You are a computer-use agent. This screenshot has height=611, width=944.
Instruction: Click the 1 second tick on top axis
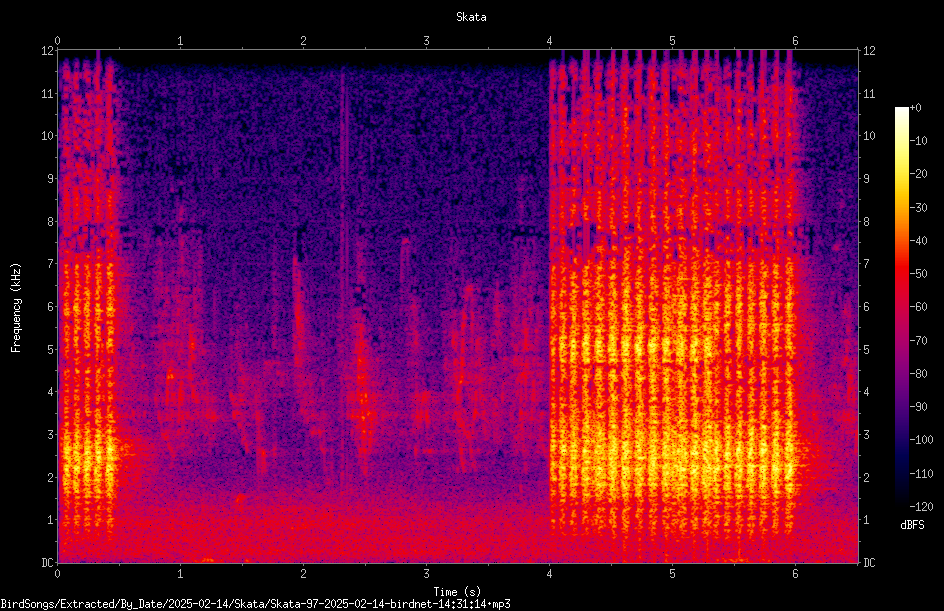[180, 41]
